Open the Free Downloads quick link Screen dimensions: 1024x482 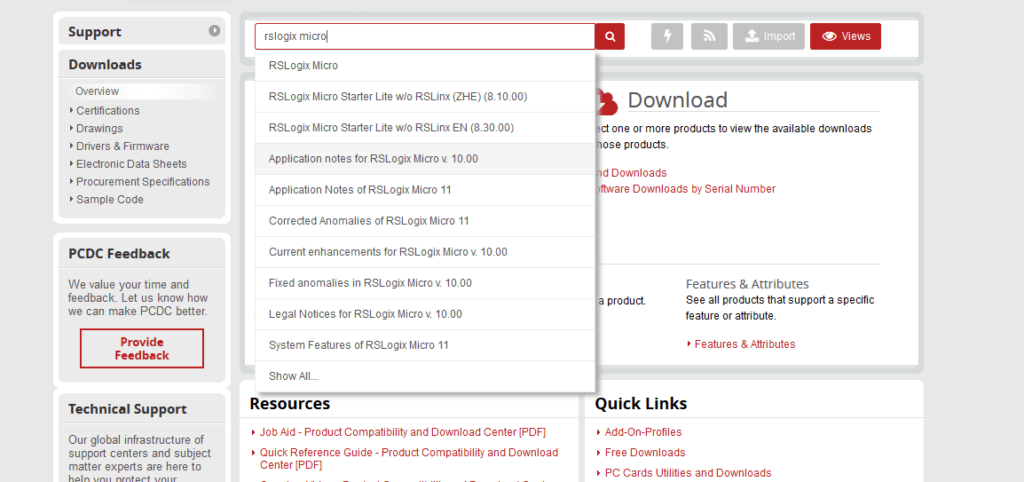click(x=645, y=453)
